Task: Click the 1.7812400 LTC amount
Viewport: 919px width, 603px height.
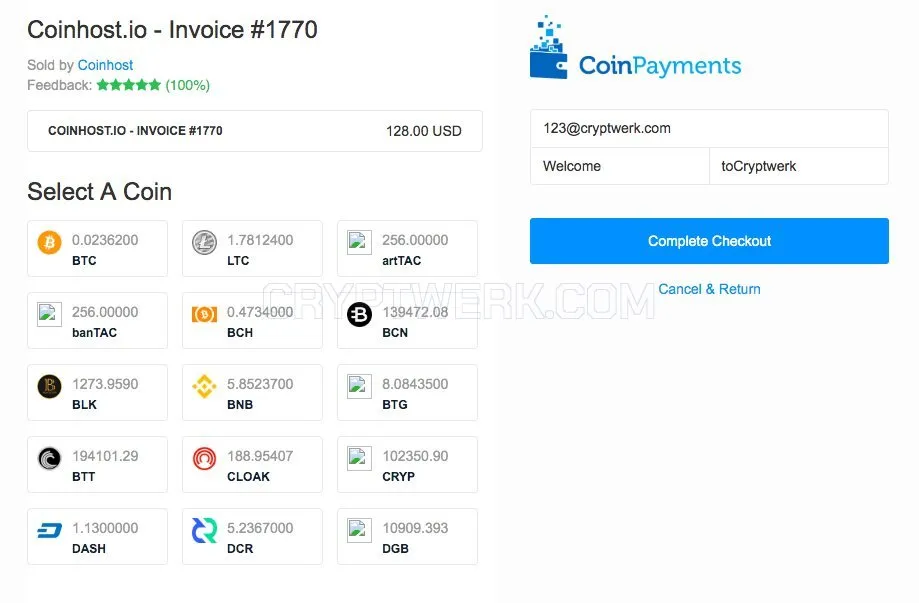Action: [260, 240]
